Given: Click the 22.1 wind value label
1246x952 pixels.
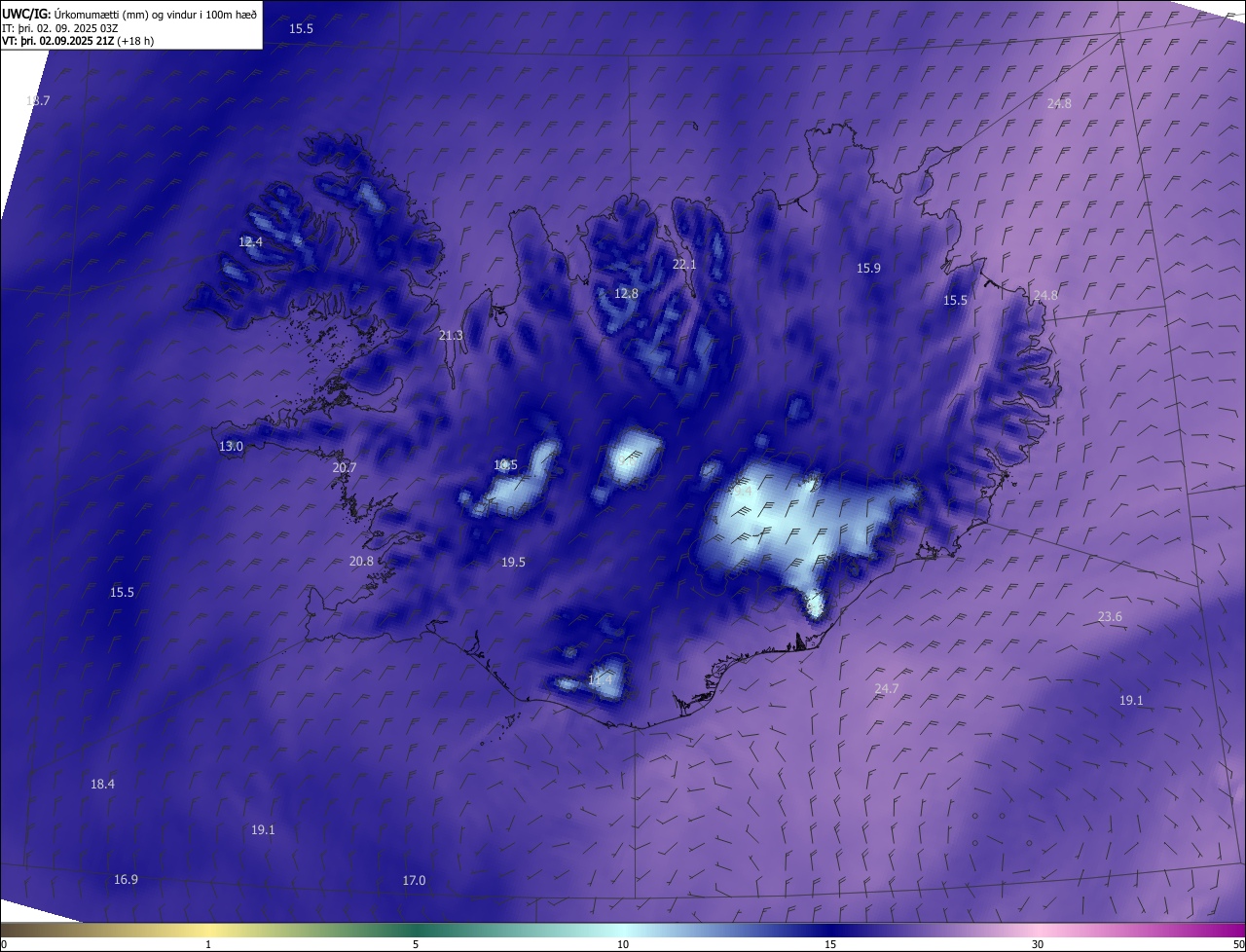Looking at the screenshot, I should pos(685,265).
